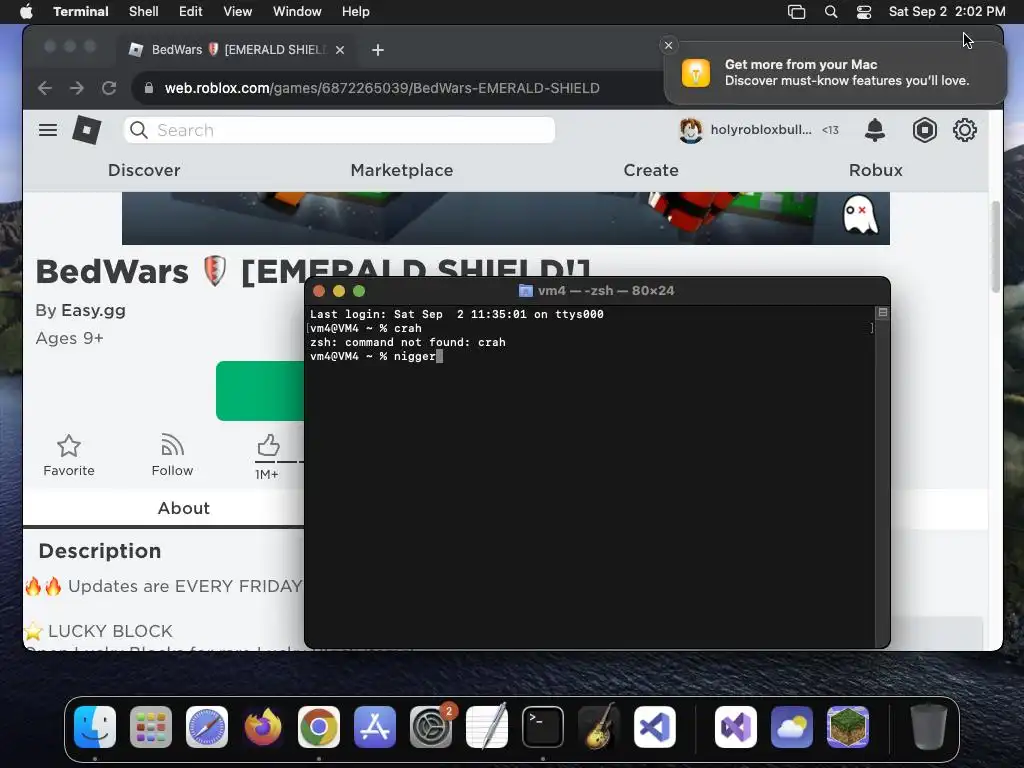Click the browser page scrollbar
This screenshot has width=1024, height=768.
click(995, 247)
